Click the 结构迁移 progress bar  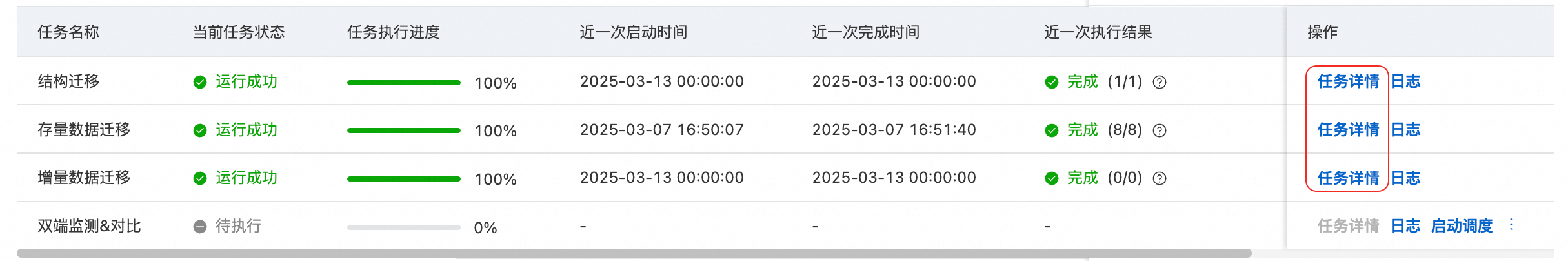404,83
